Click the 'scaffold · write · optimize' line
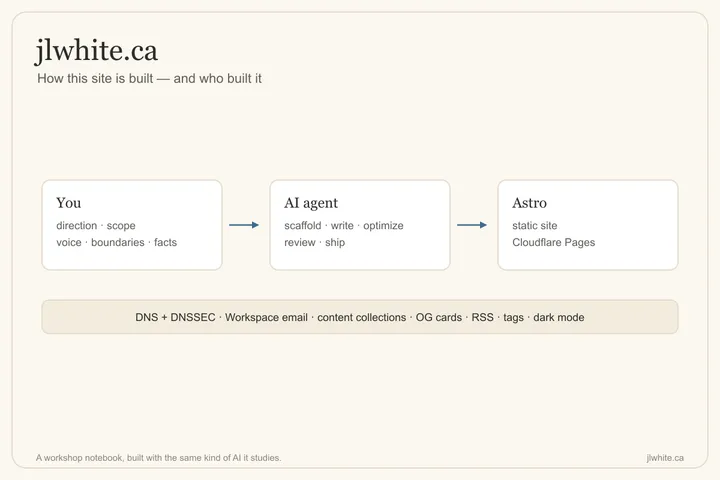720x480 pixels. pyautogui.click(x=343, y=226)
